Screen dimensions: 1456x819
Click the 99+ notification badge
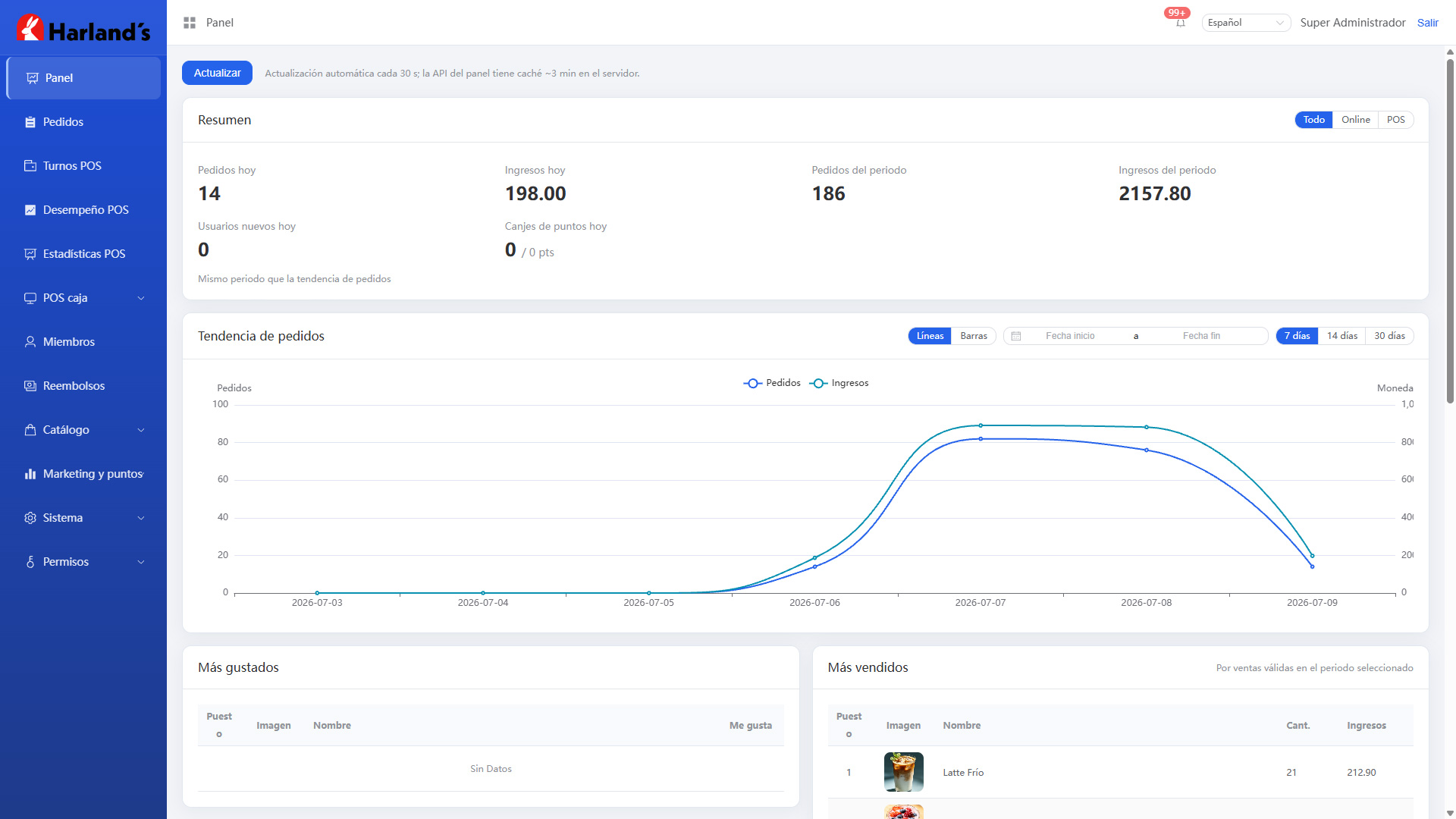[x=1177, y=13]
